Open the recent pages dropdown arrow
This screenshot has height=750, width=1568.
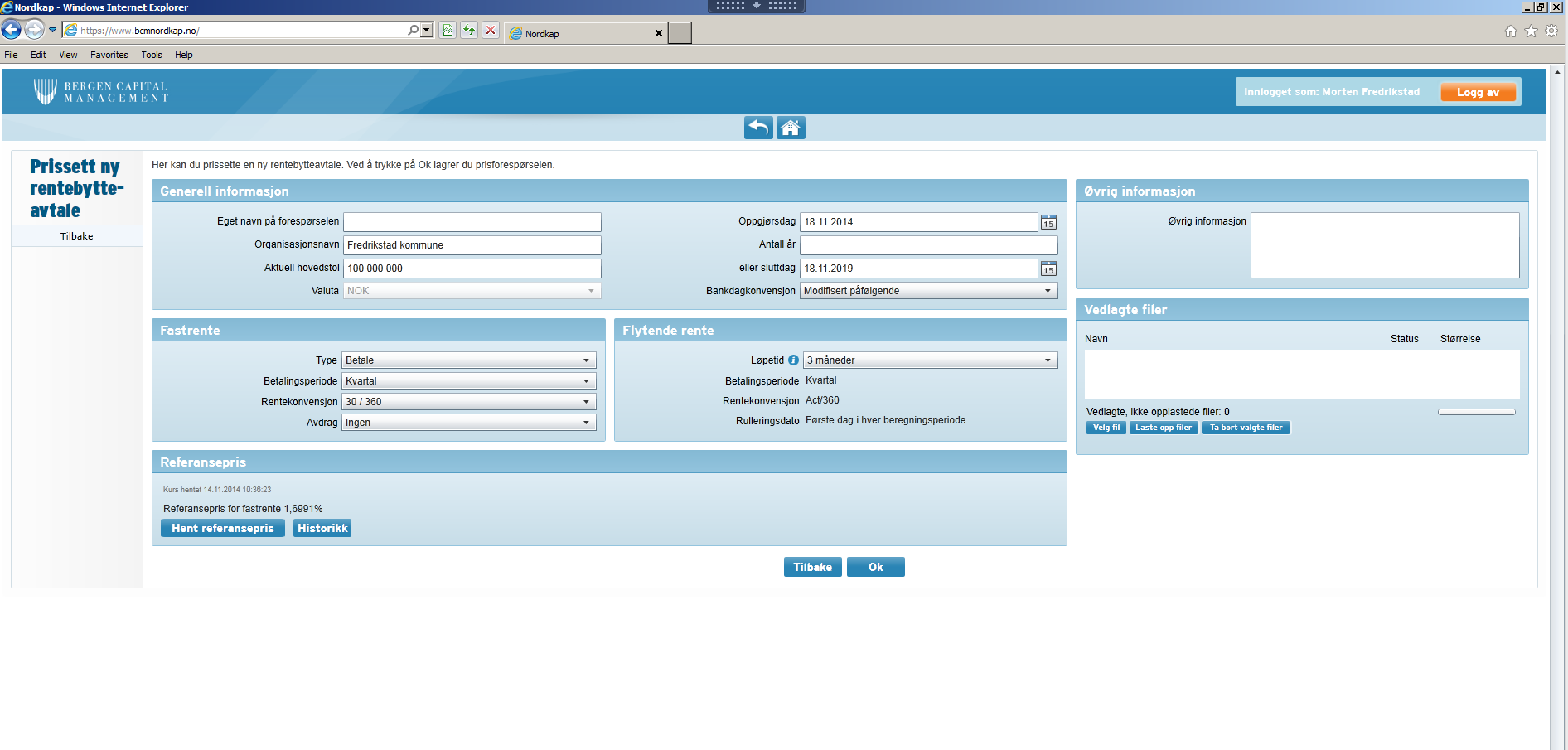(52, 31)
